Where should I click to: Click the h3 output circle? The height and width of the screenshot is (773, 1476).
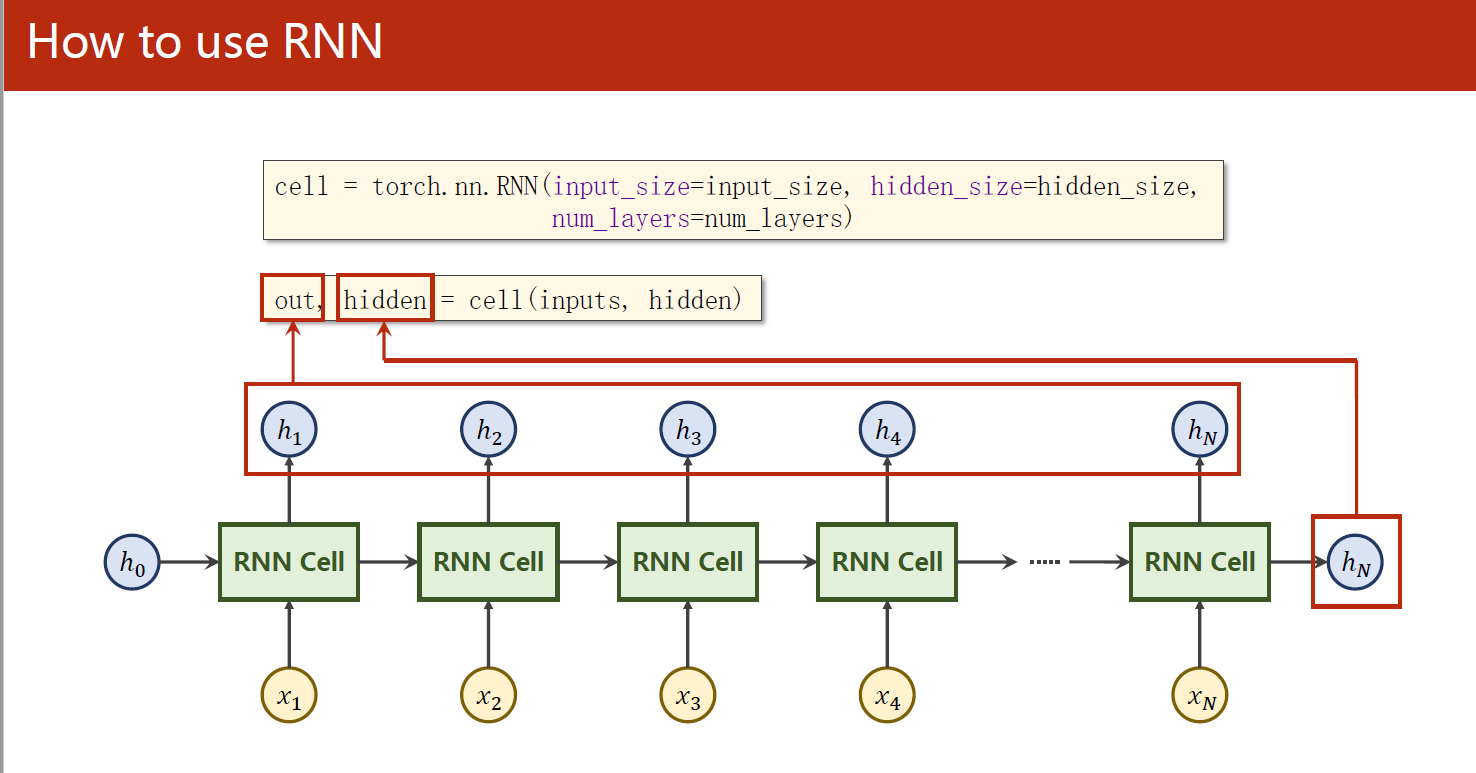688,431
